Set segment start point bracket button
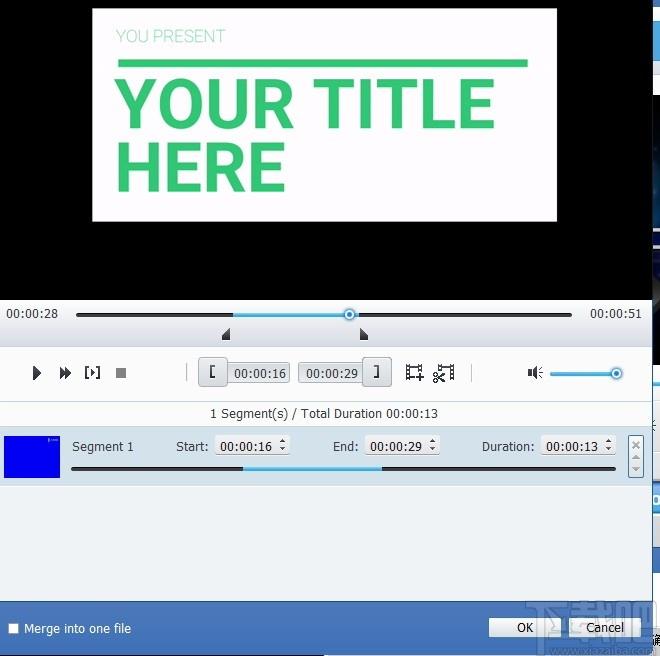This screenshot has width=660, height=656. [213, 372]
